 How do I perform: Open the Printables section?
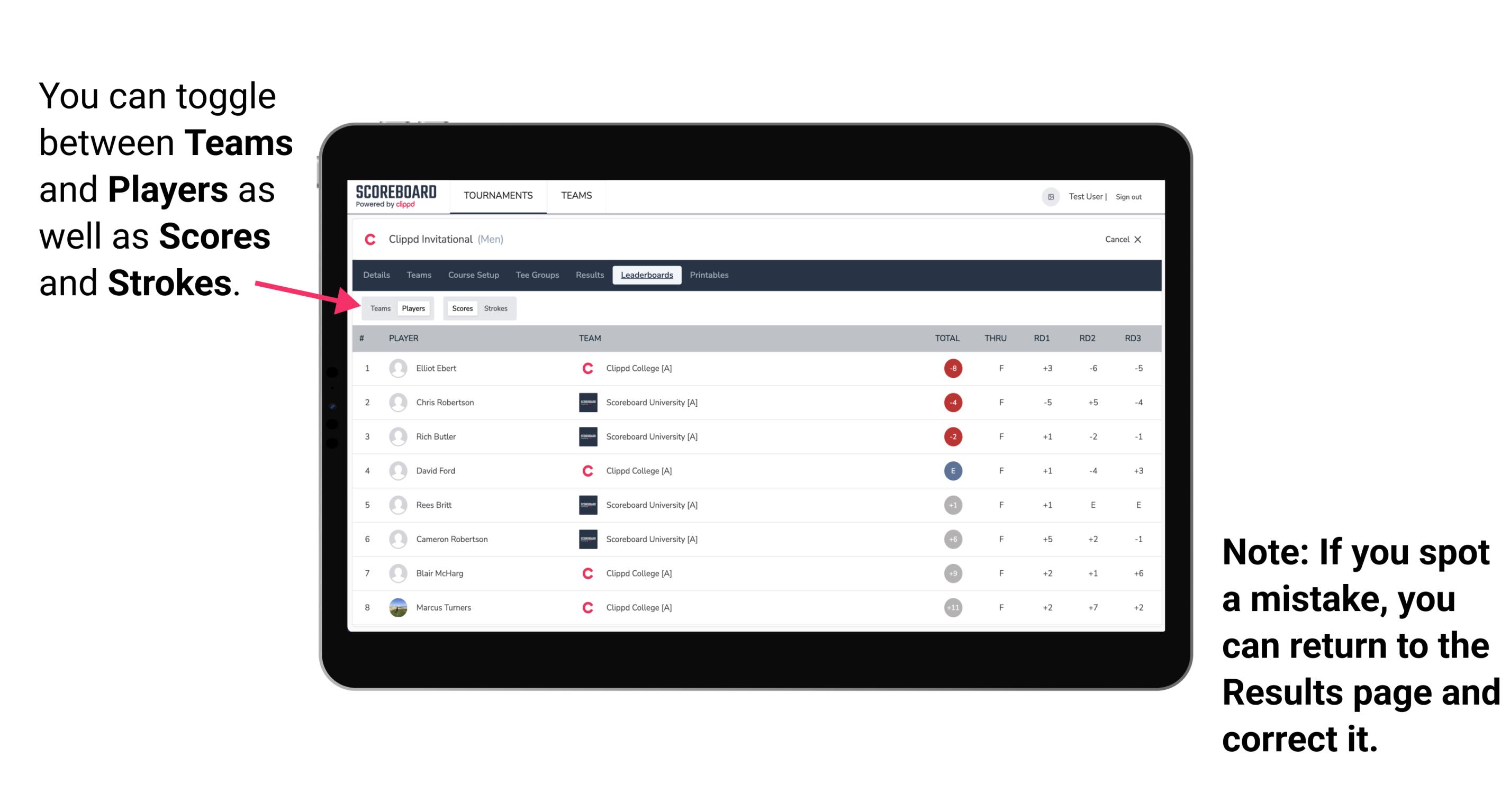point(710,275)
